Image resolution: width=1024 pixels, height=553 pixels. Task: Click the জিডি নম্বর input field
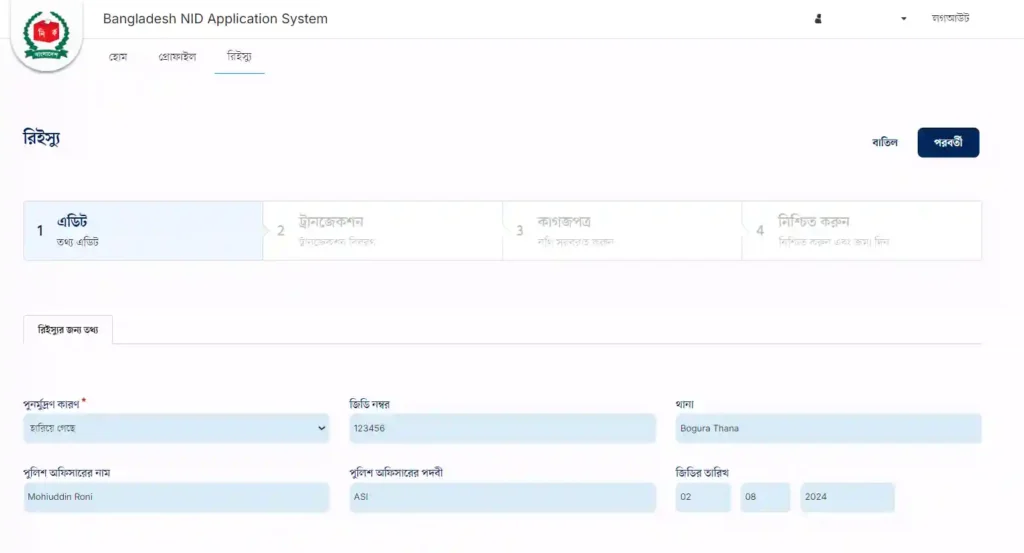[x=502, y=428]
